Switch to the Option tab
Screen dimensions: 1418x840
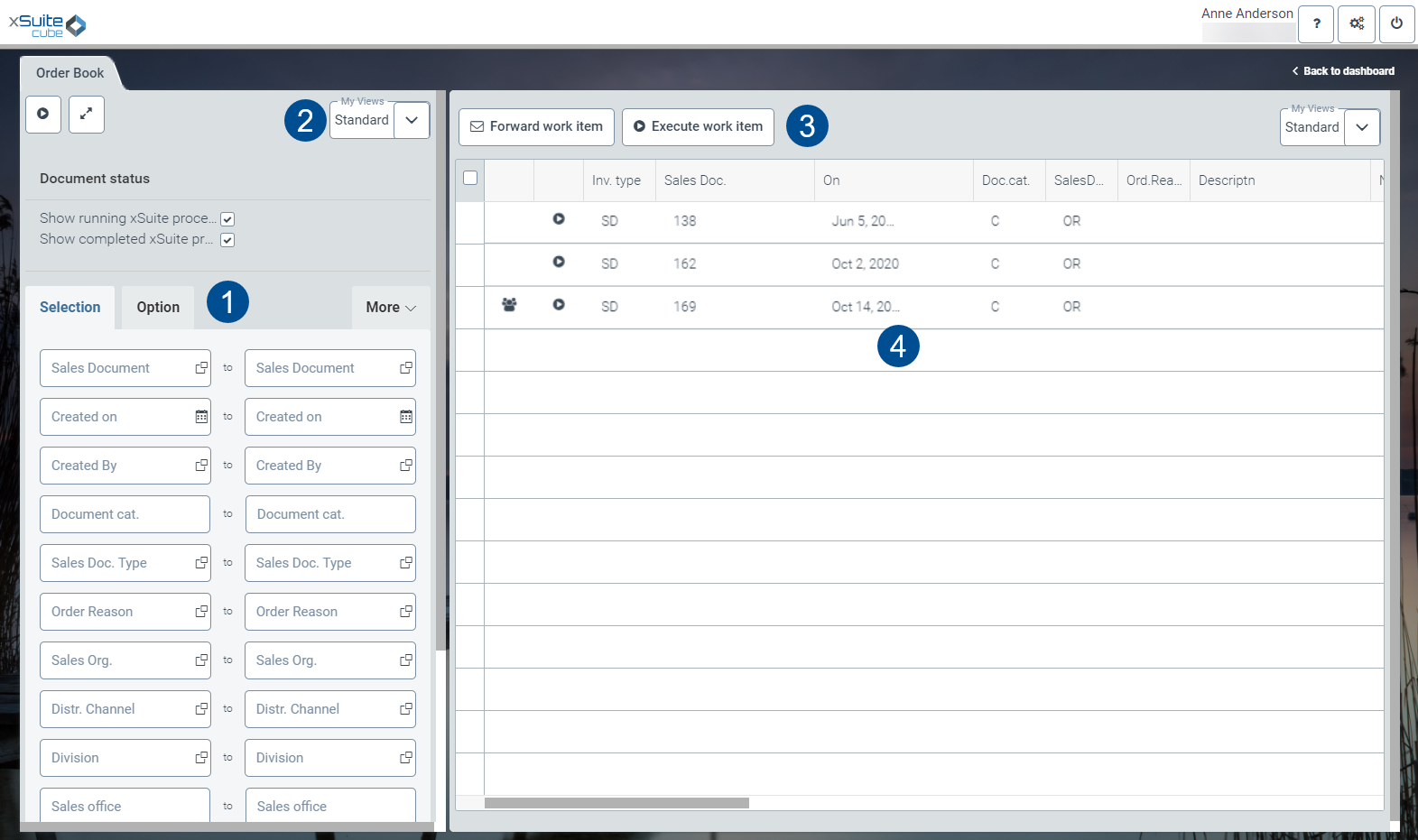[158, 308]
